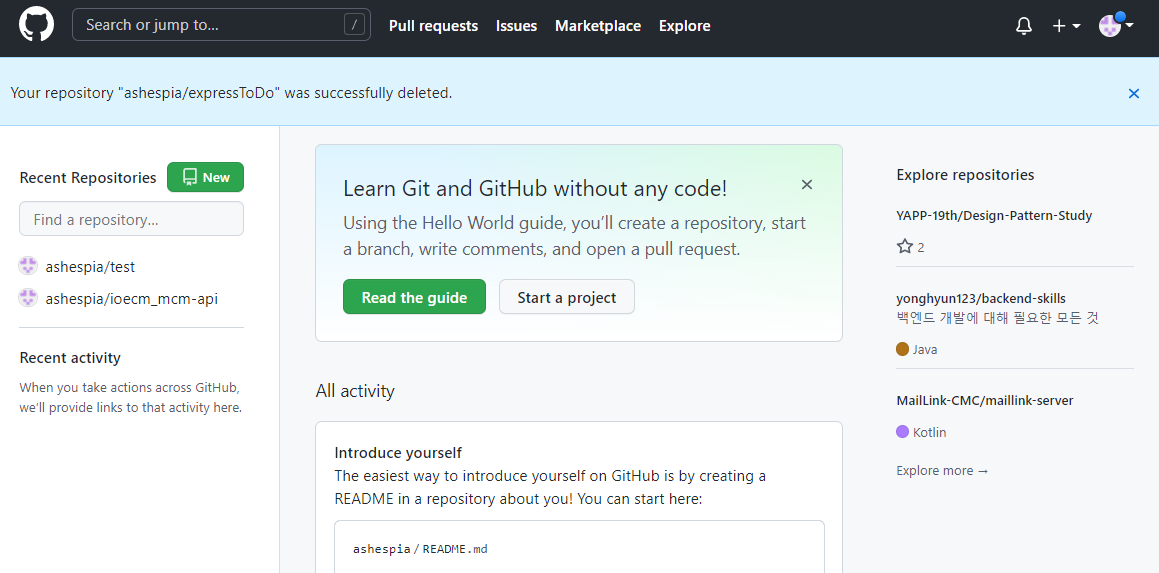Click the Korean description under backend-skills
The width and height of the screenshot is (1159, 573).
(x=998, y=319)
